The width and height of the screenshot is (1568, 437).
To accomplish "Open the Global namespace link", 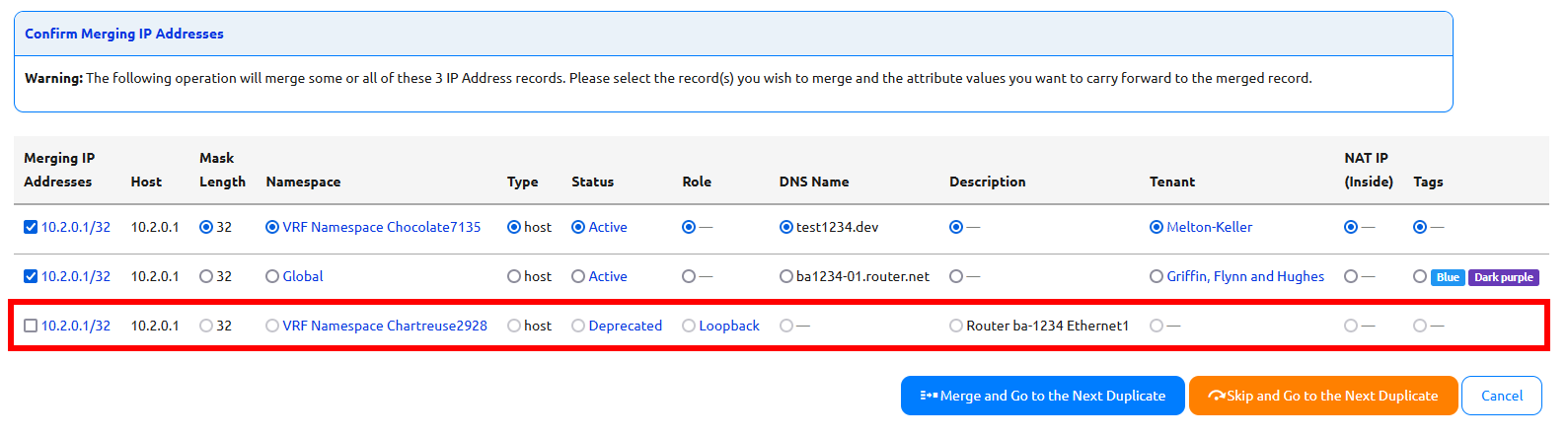I will [x=303, y=276].
